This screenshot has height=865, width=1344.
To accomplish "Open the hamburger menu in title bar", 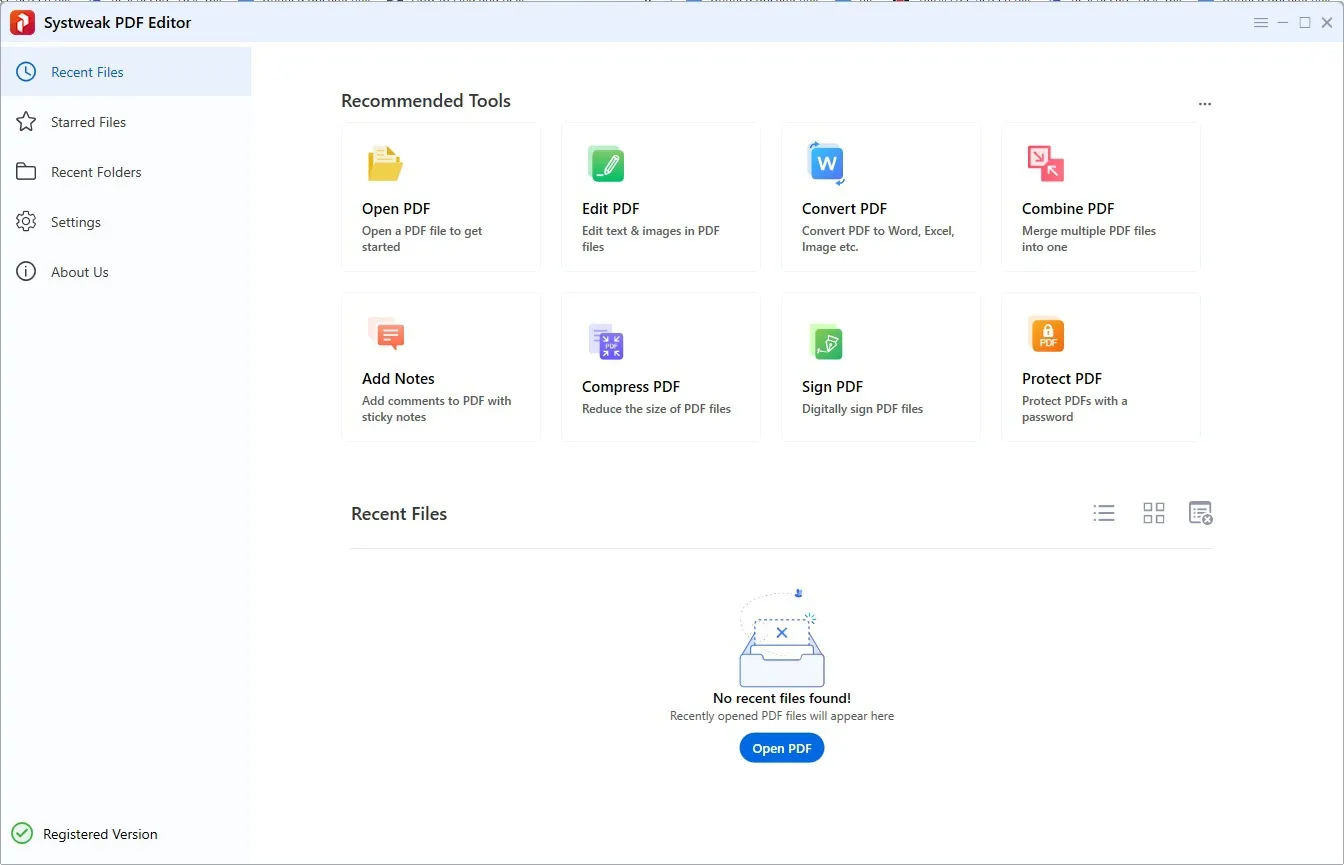I will pyautogui.click(x=1261, y=23).
